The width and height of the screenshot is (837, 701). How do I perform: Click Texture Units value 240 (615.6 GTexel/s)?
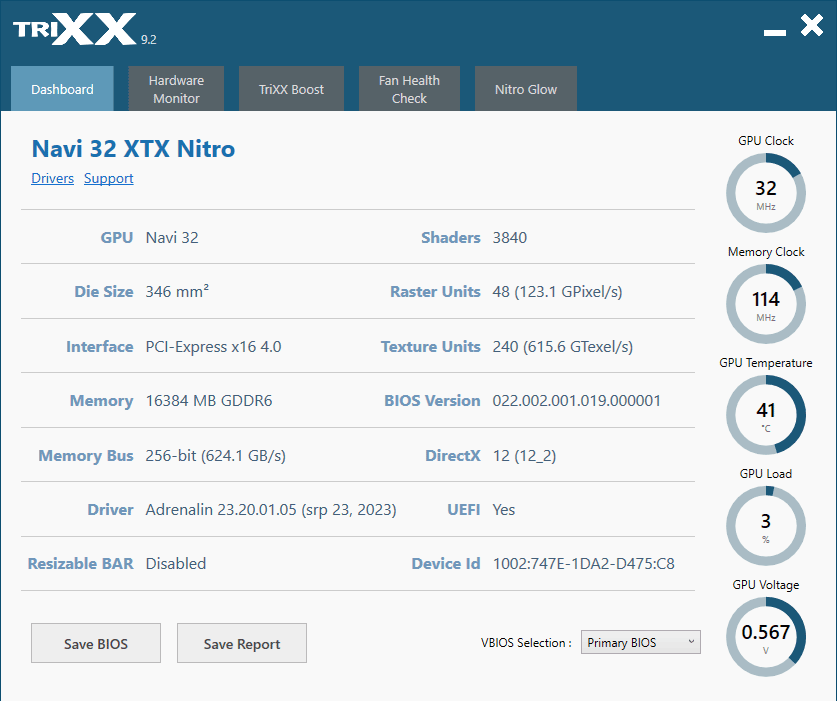click(x=563, y=347)
